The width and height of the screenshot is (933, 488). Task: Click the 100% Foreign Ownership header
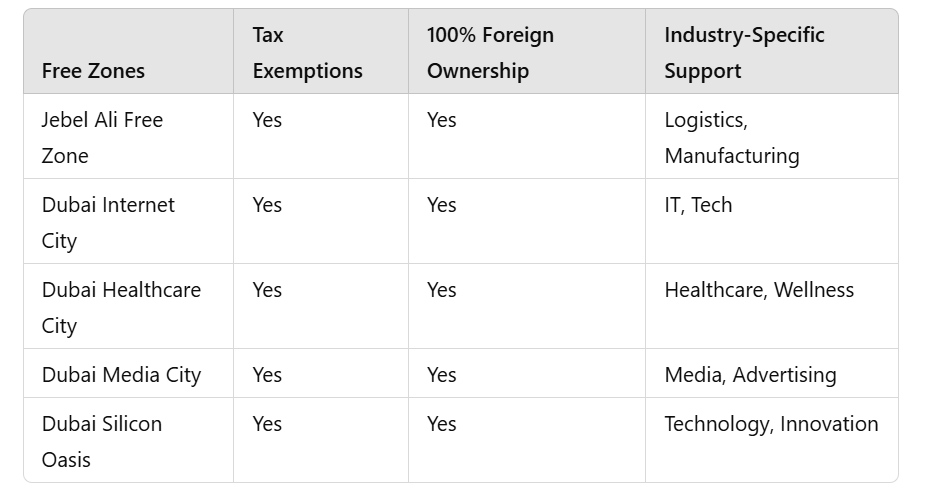[490, 53]
